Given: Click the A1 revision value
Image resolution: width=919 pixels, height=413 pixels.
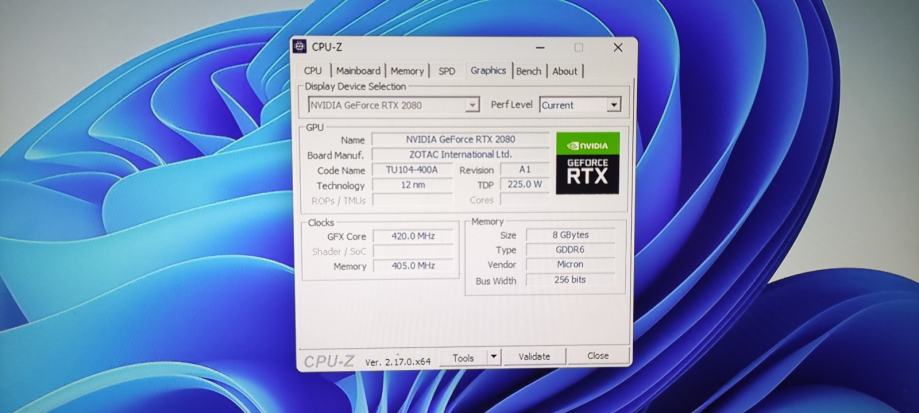Looking at the screenshot, I should point(525,169).
